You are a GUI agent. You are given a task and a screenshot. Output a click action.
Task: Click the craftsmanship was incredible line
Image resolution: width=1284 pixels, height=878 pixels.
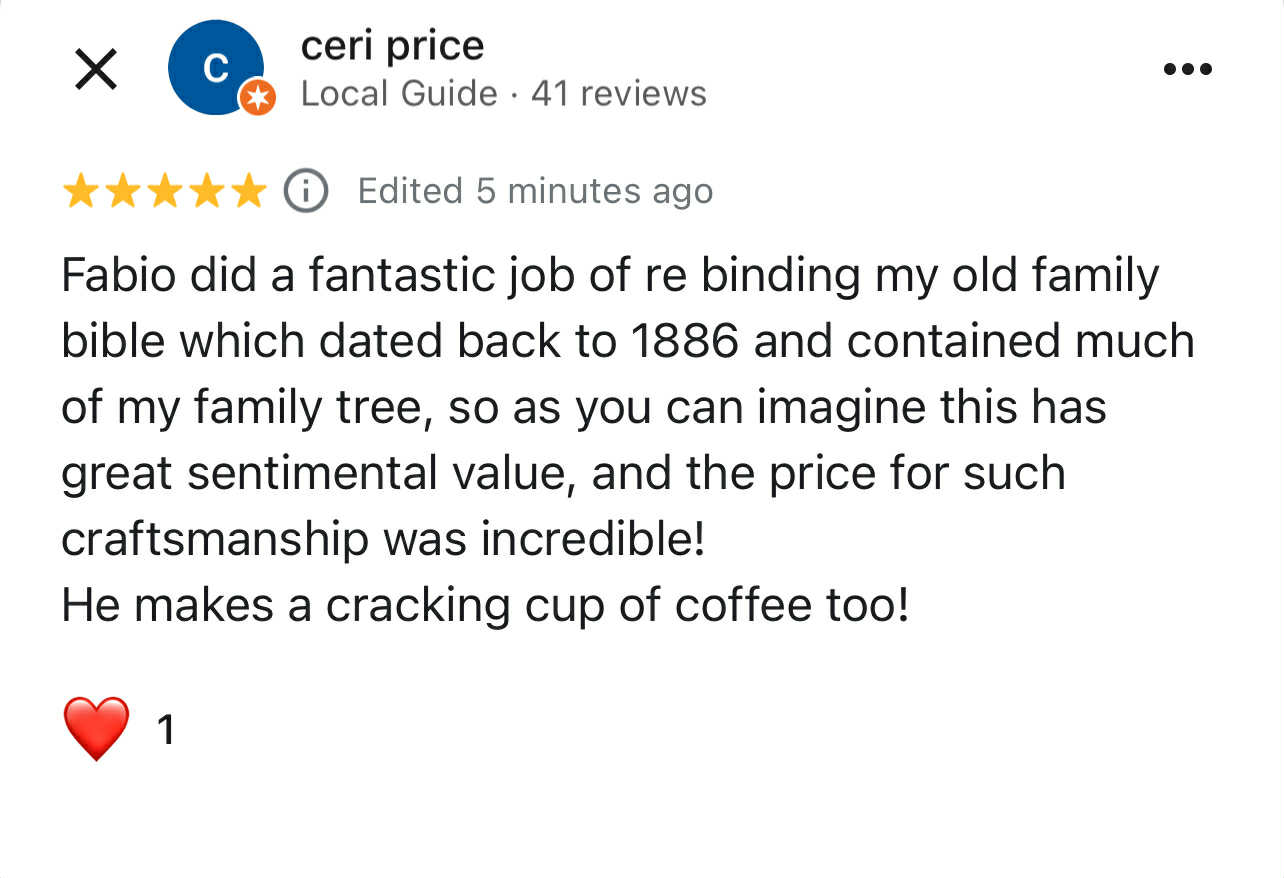(383, 540)
